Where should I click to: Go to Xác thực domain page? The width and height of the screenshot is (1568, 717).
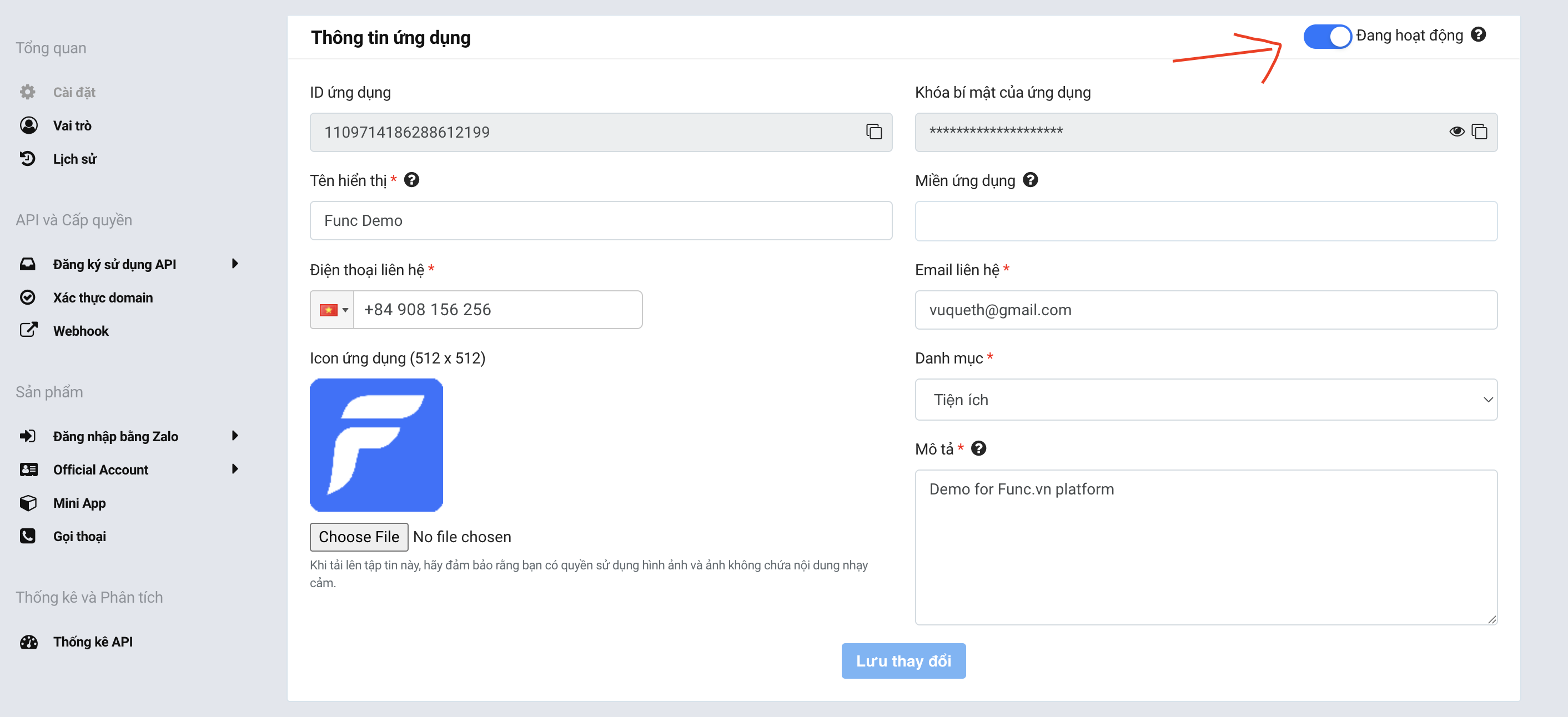tap(102, 297)
